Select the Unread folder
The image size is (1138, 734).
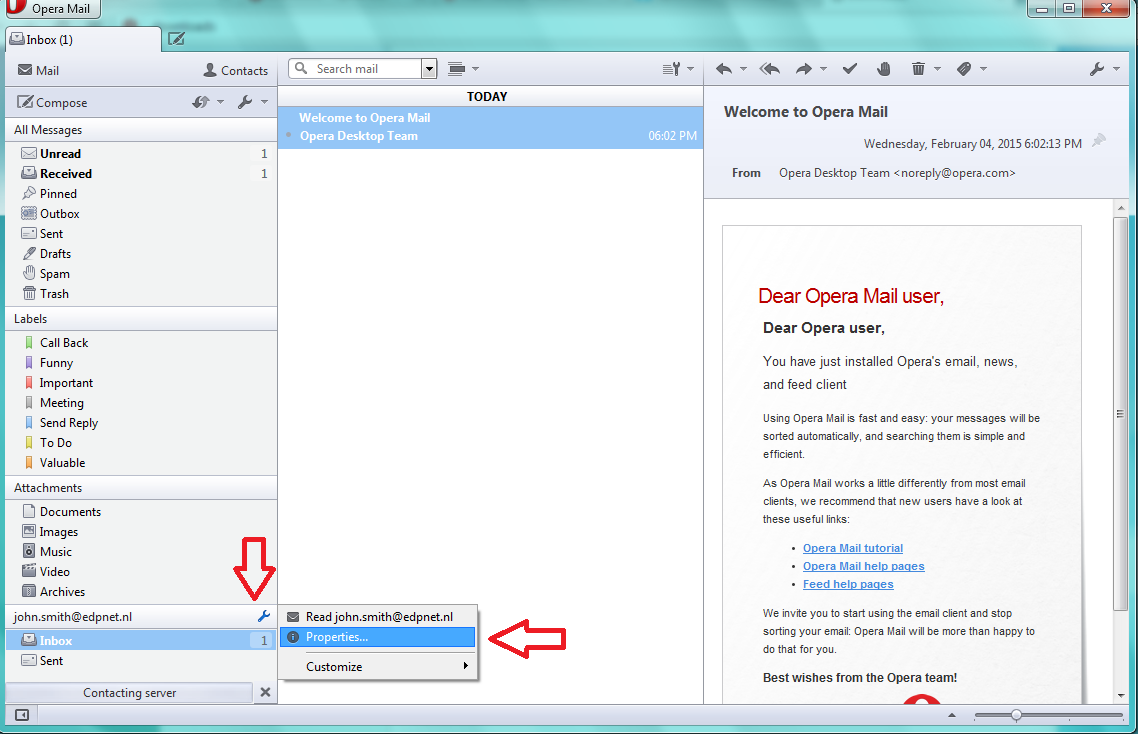pos(142,154)
